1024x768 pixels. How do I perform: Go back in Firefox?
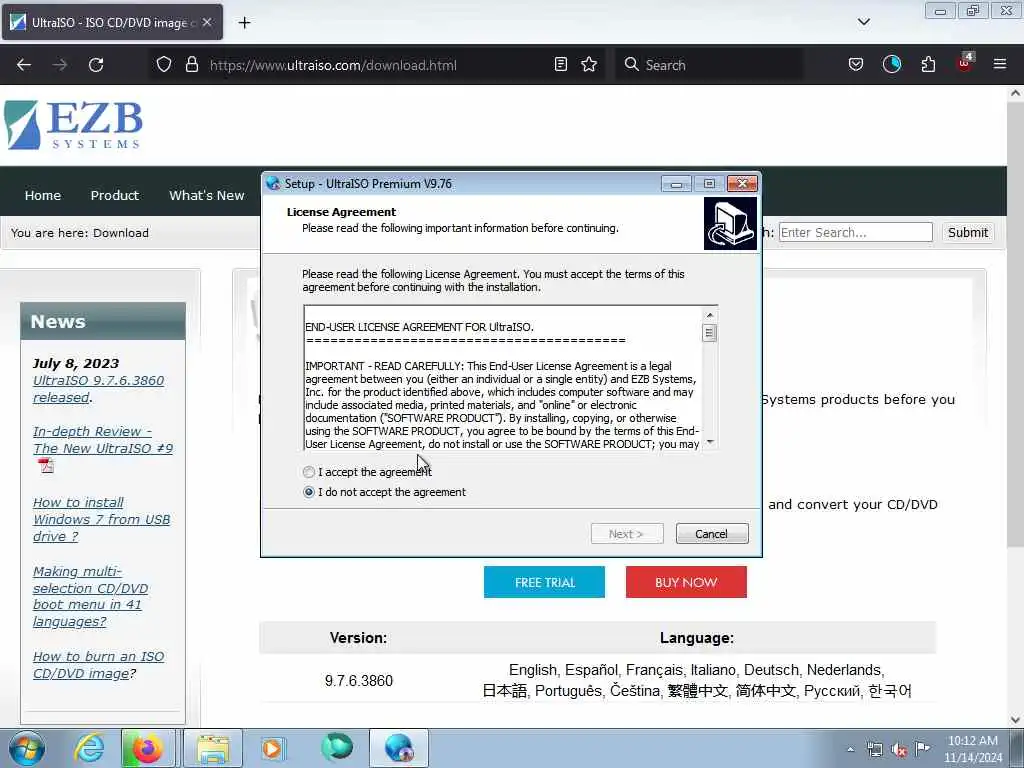[x=24, y=65]
